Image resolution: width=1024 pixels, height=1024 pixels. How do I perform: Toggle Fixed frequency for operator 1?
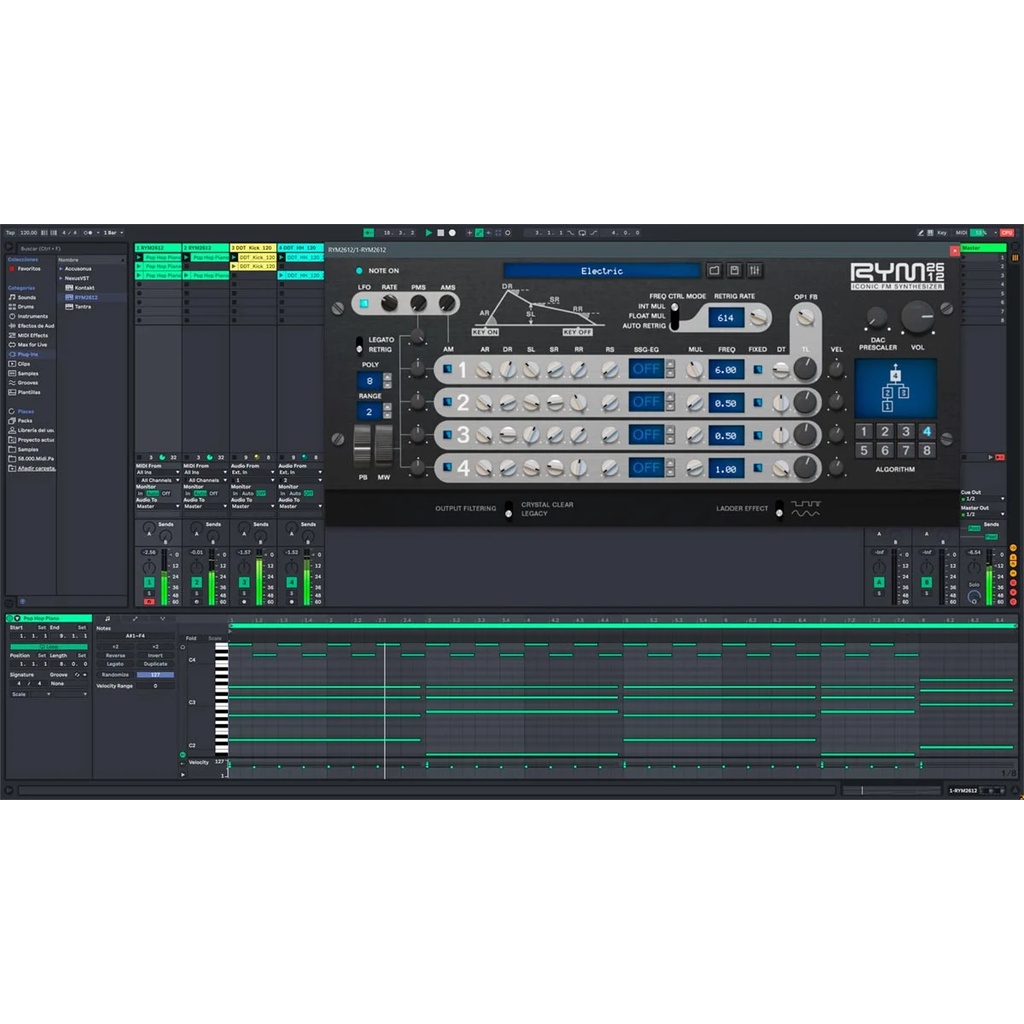[758, 370]
